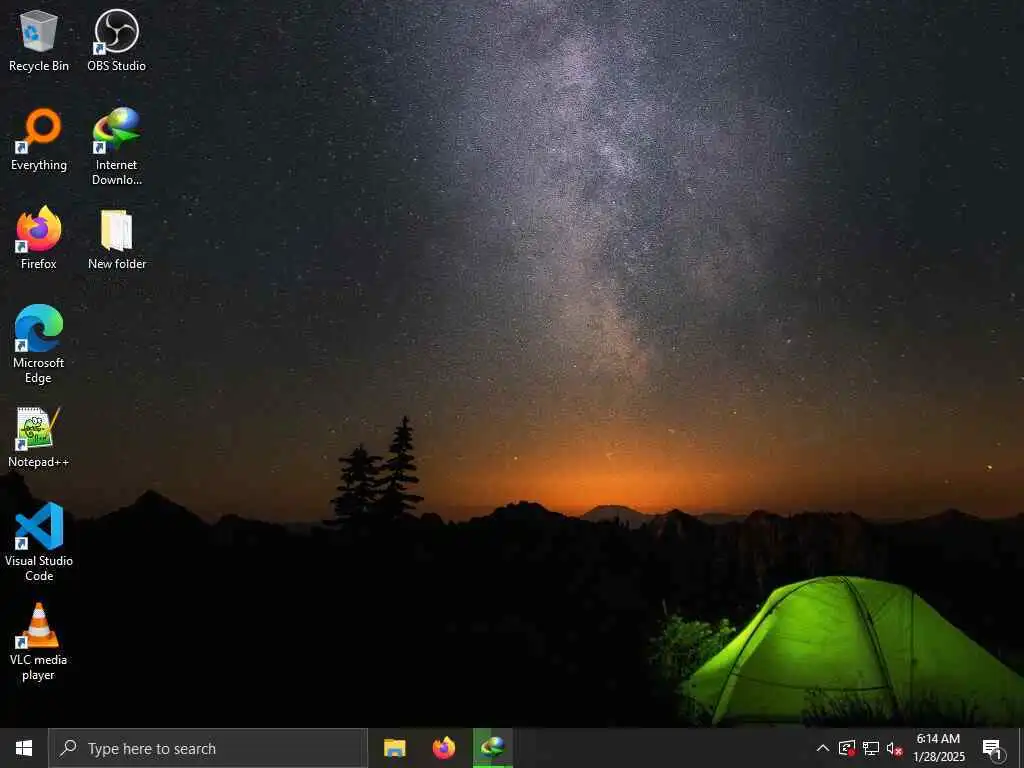Select the Recycle Bin desktop icon
Screen dimensions: 1024x768
[39, 40]
